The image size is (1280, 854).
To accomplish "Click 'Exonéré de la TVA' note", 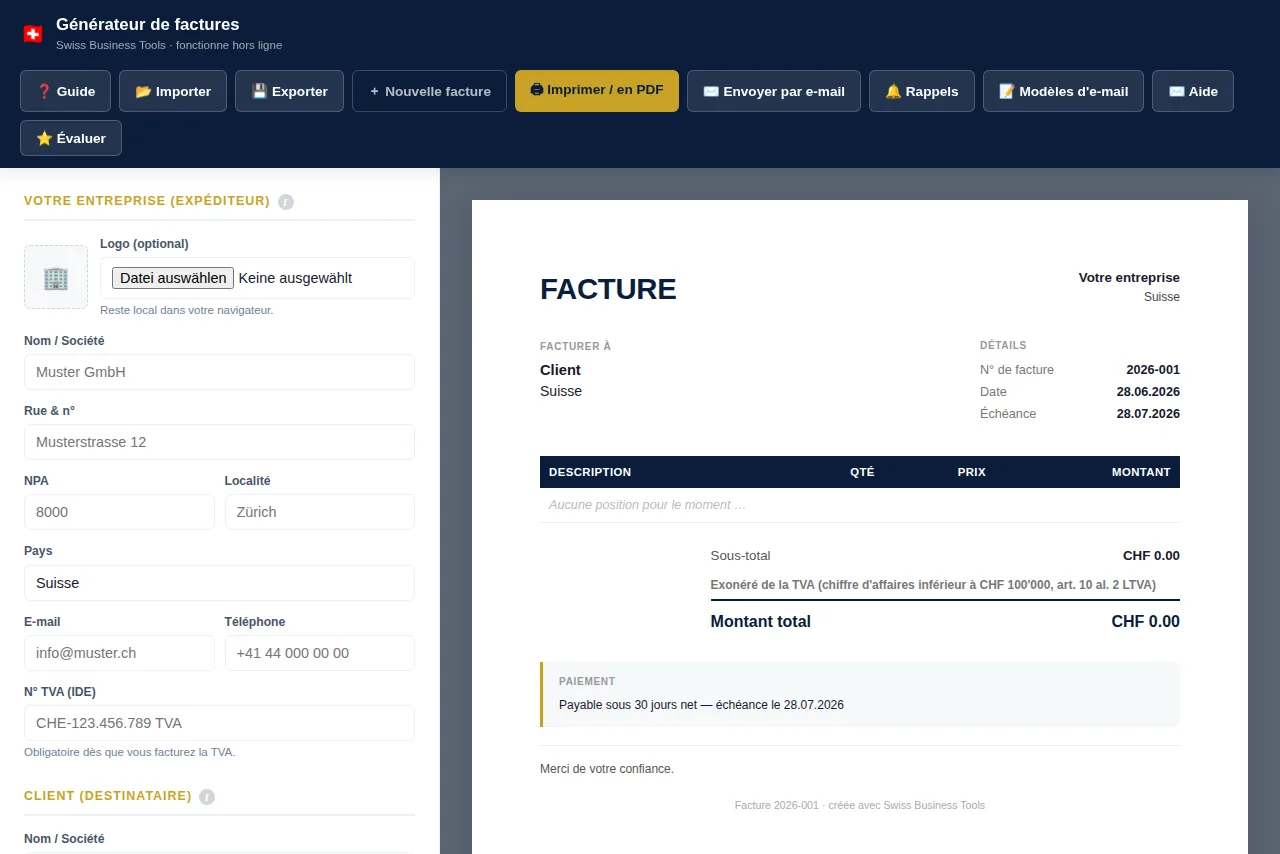I will click(933, 585).
